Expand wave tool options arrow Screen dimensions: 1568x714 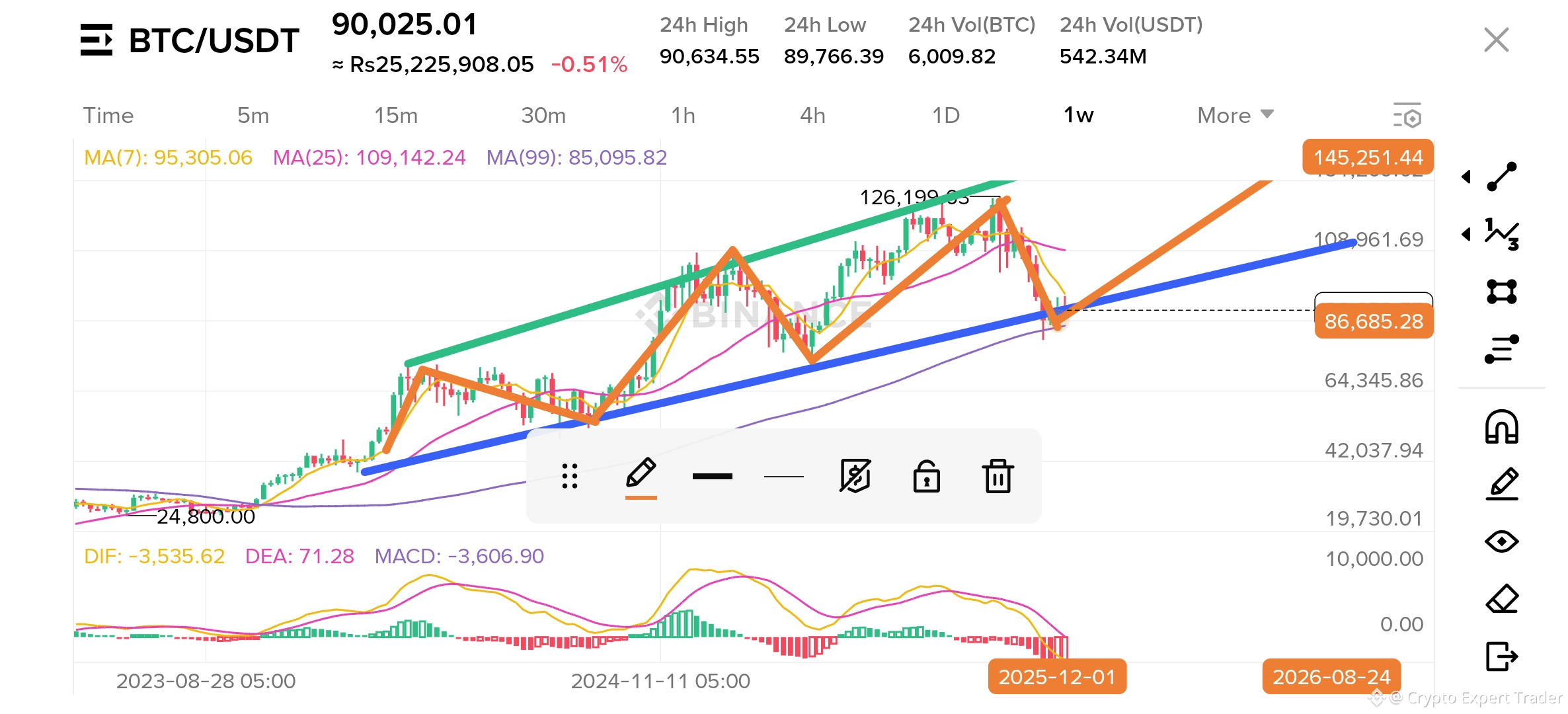point(1466,234)
